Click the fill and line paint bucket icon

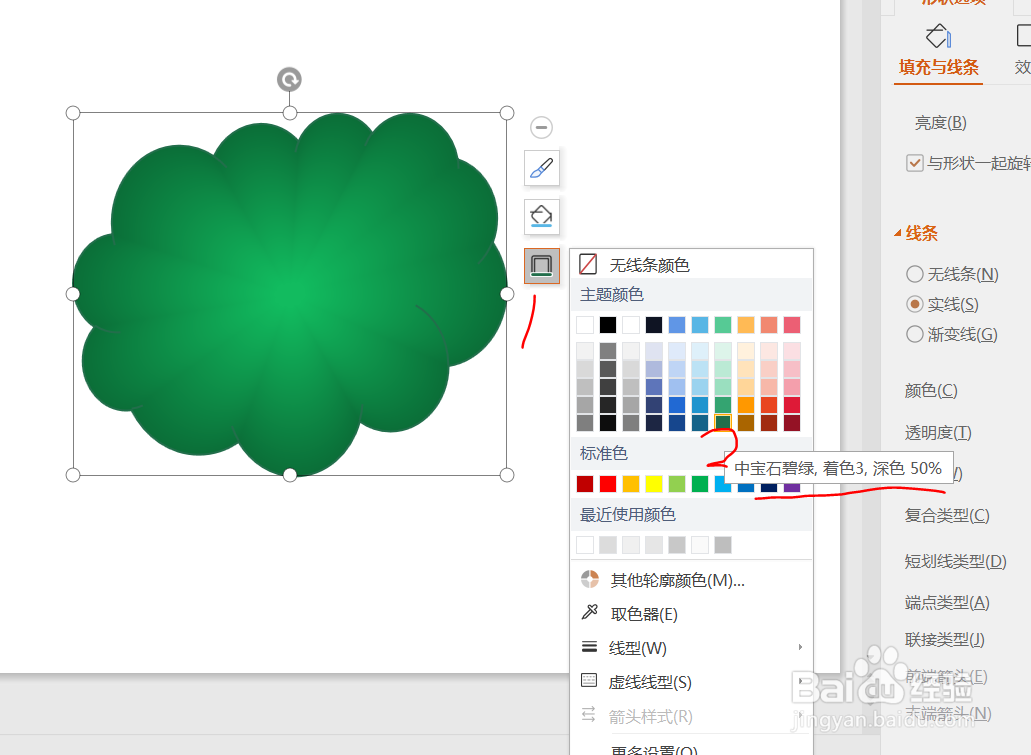[938, 36]
